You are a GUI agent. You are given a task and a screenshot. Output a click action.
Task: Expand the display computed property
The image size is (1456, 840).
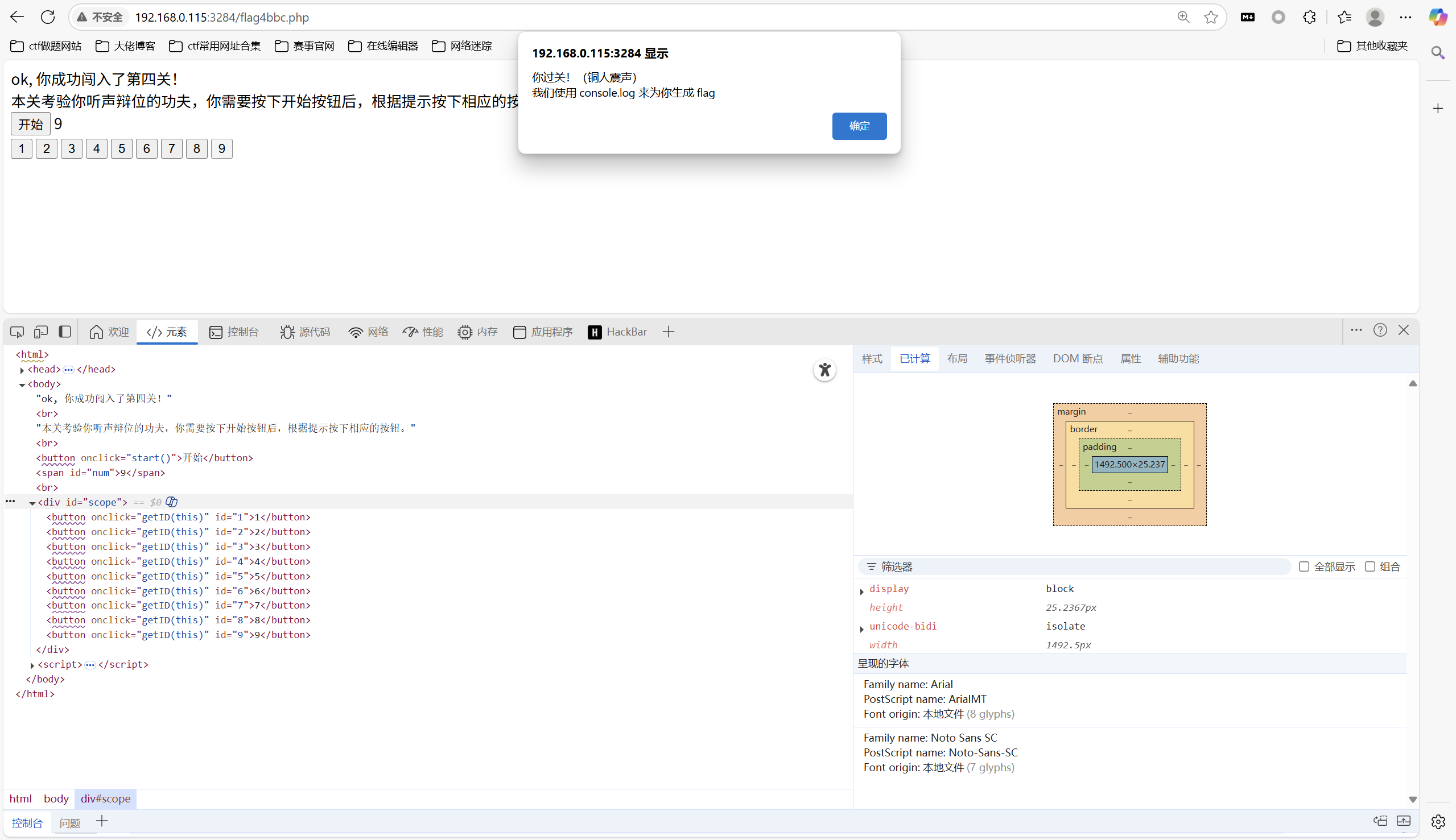pos(861,591)
